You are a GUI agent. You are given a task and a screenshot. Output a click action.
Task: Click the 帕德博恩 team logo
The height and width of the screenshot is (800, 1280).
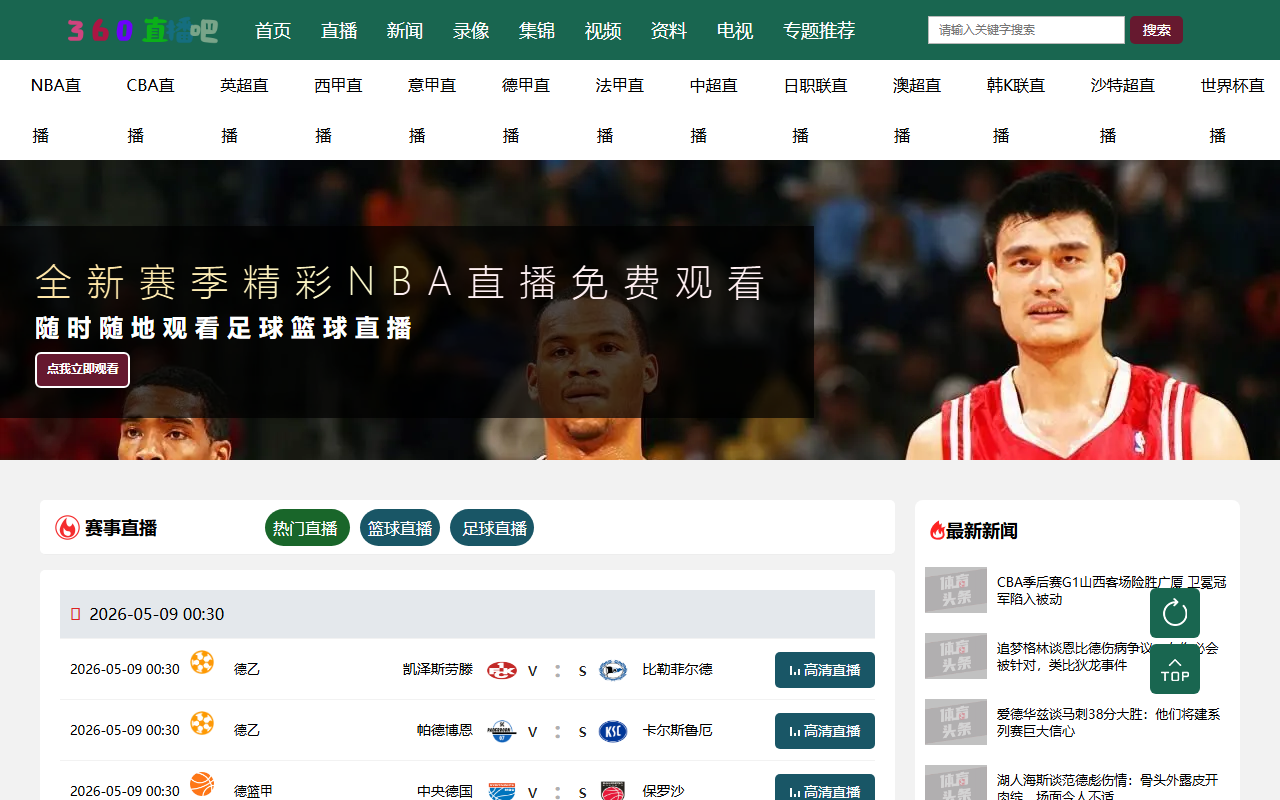pyautogui.click(x=502, y=731)
